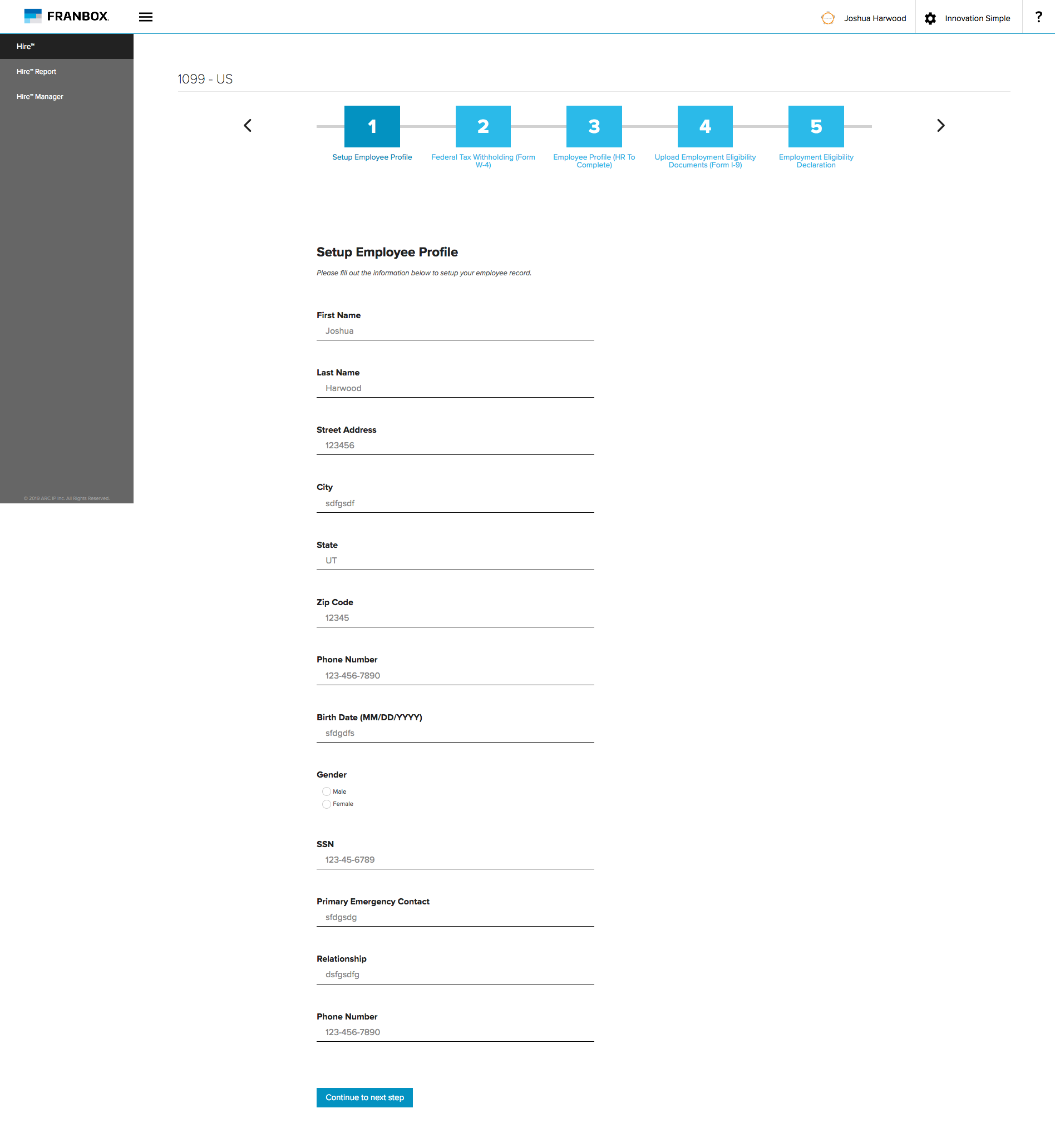Click Continue to next step button

pyautogui.click(x=364, y=1097)
